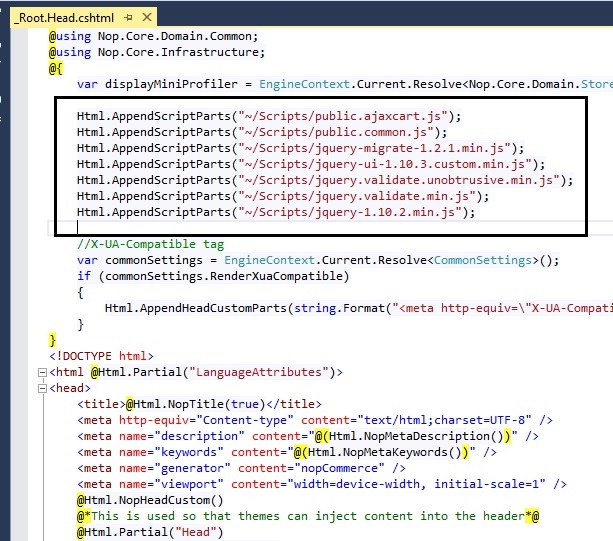Image resolution: width=613 pixels, height=541 pixels.
Task: Click the jquery.validate.unobtrusive.min.js line
Action: pos(325,180)
